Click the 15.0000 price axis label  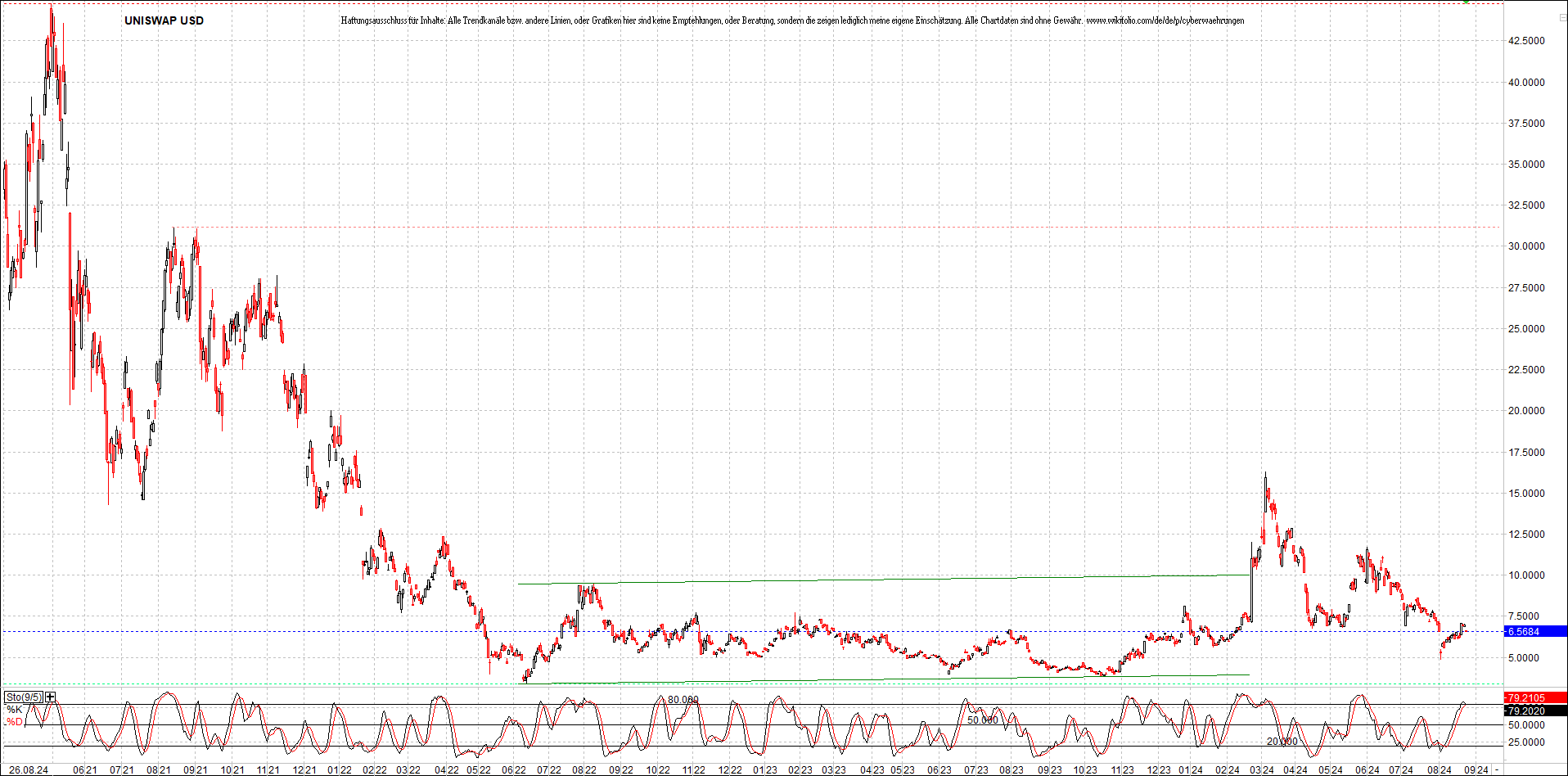(x=1526, y=494)
